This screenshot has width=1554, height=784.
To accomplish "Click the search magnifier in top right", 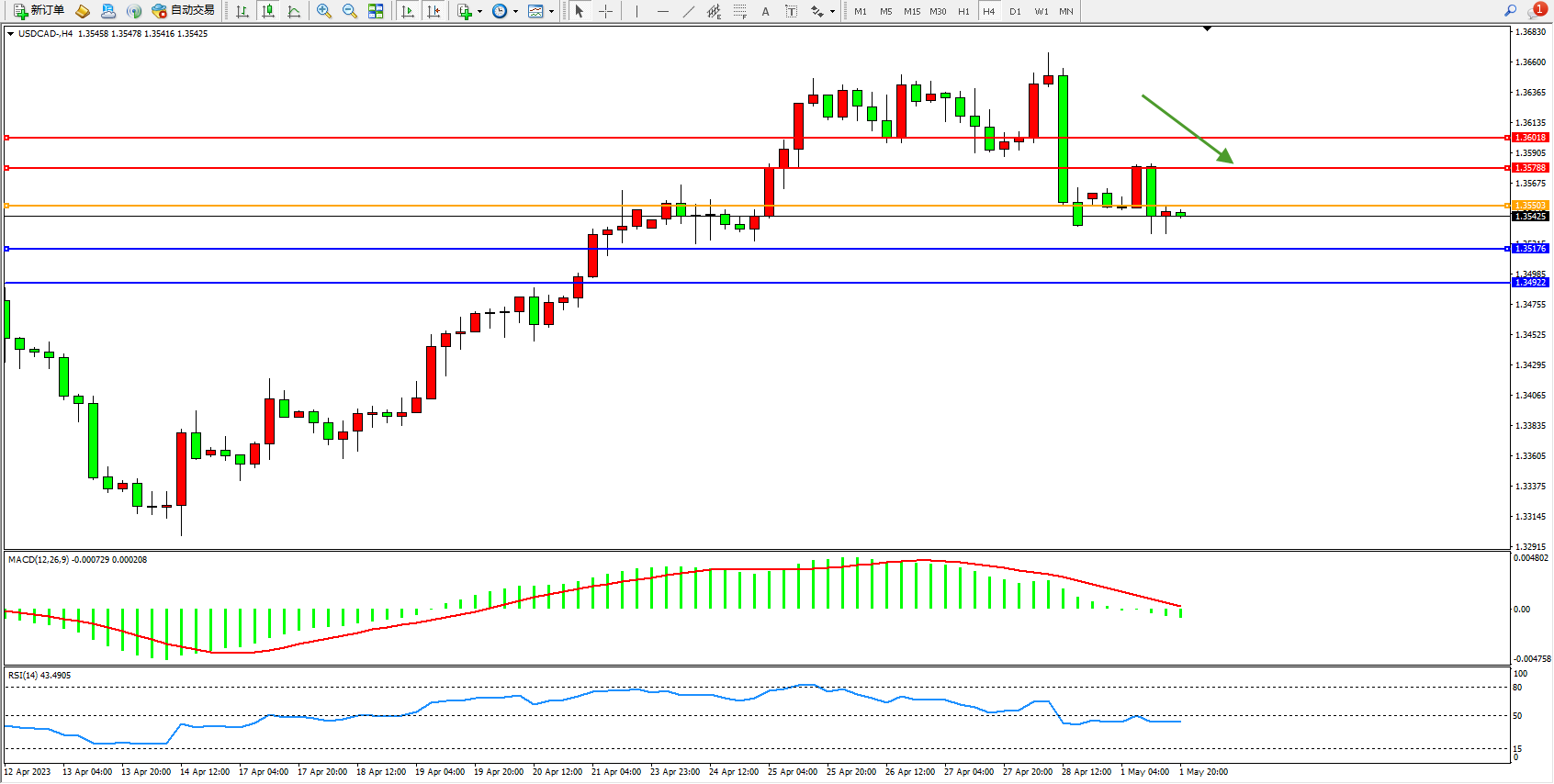I will 1510,11.
